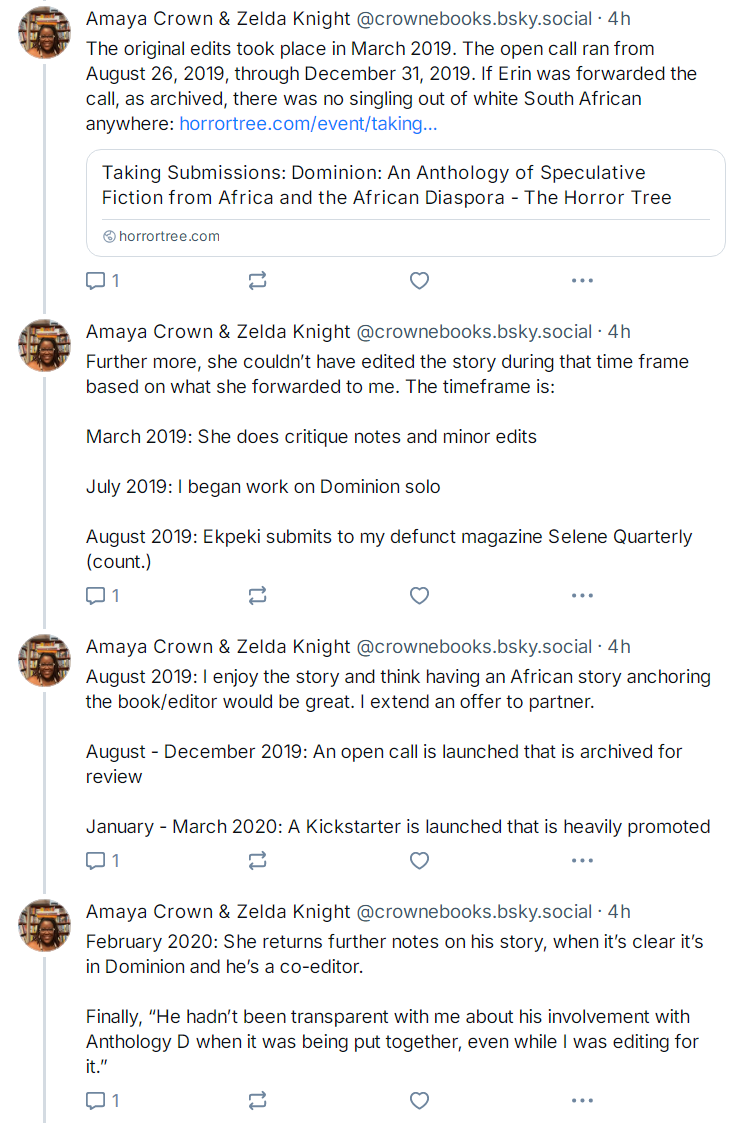Open more options on the Kickstarter post
The width and height of the screenshot is (744, 1123).
pos(582,860)
